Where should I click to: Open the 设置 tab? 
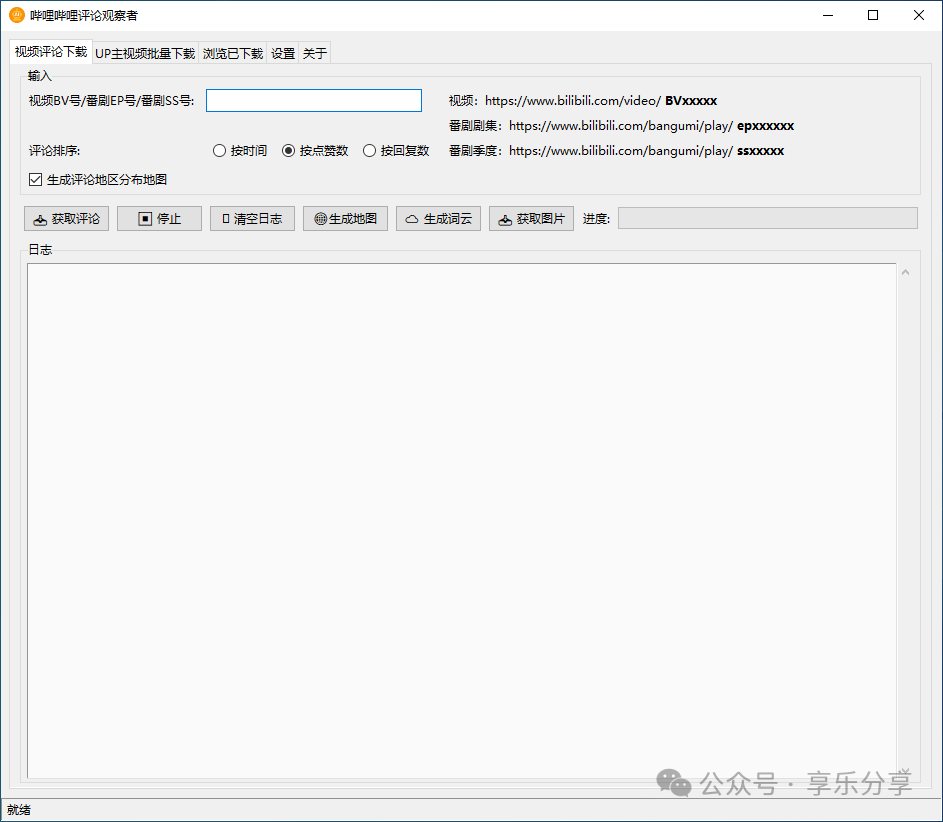[283, 54]
